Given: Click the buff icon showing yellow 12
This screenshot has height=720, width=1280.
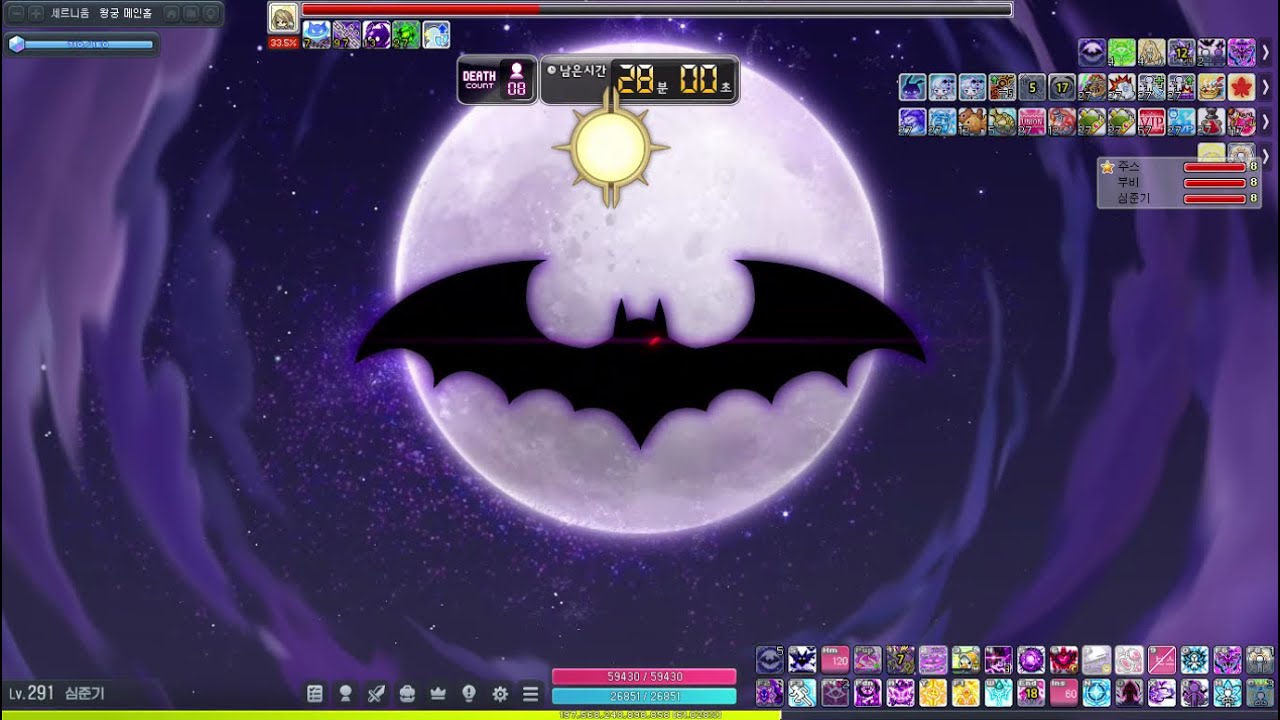Looking at the screenshot, I should (1182, 52).
